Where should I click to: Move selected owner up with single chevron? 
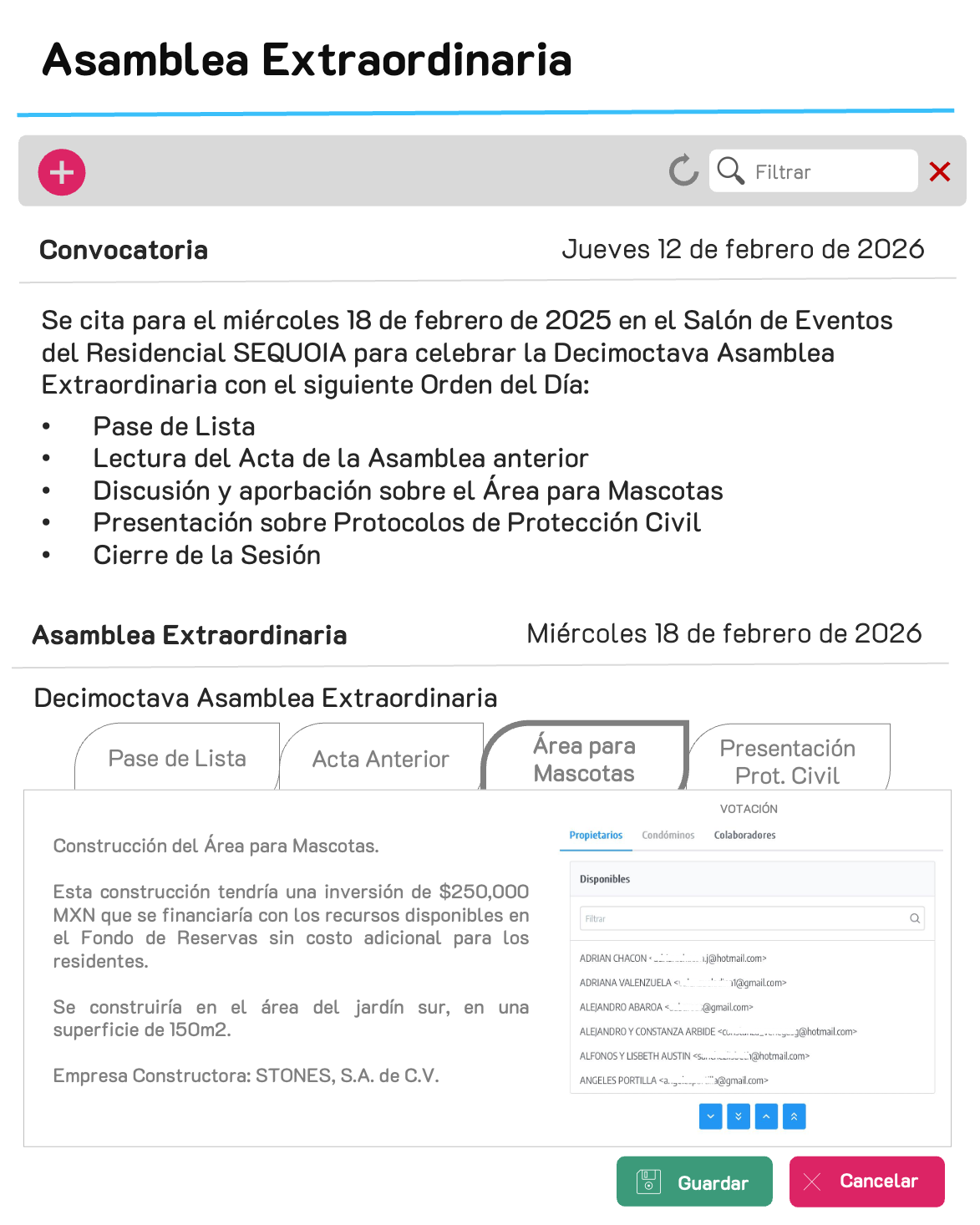coord(766,1116)
